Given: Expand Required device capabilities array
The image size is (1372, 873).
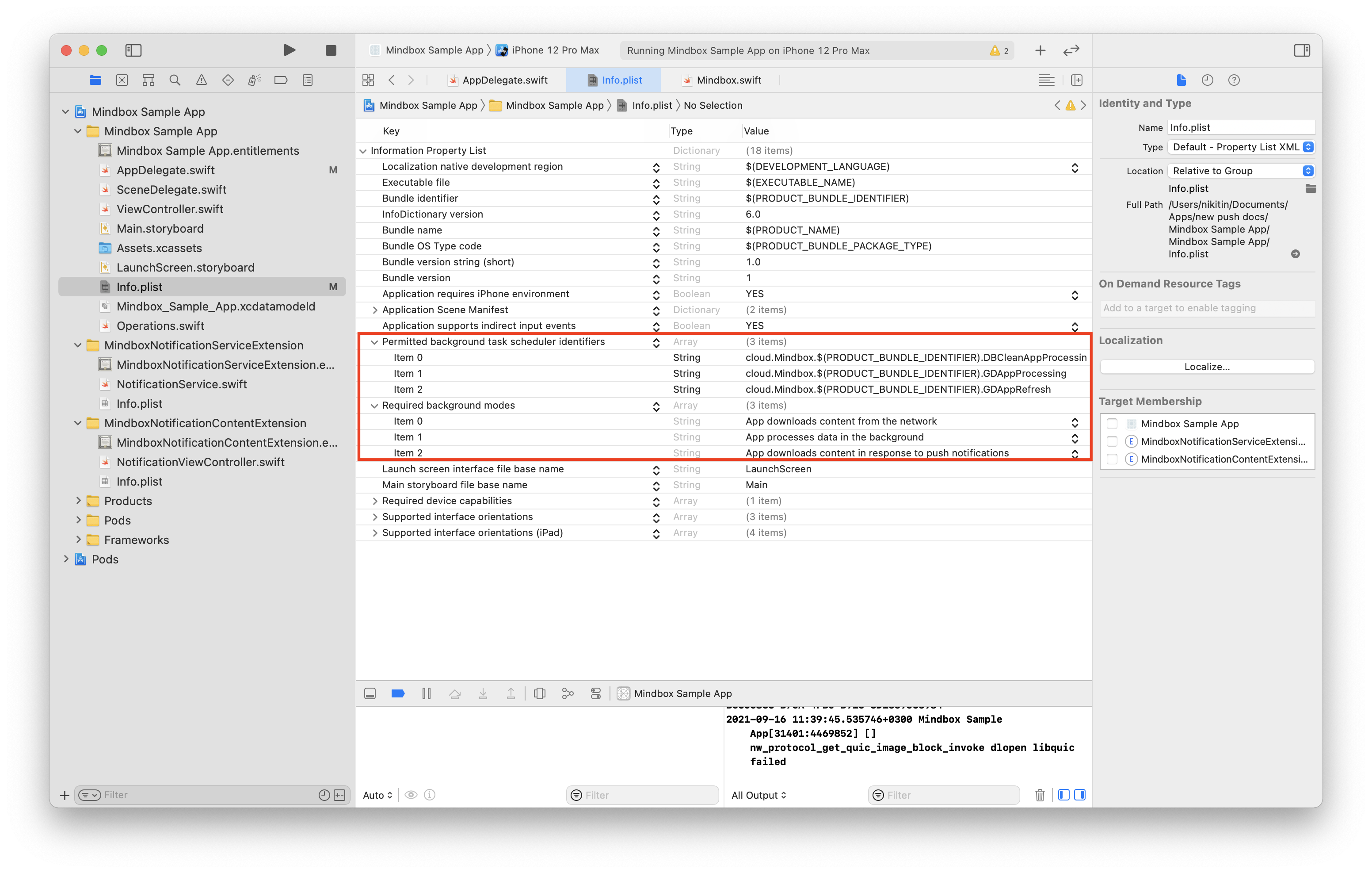Looking at the screenshot, I should 374,501.
